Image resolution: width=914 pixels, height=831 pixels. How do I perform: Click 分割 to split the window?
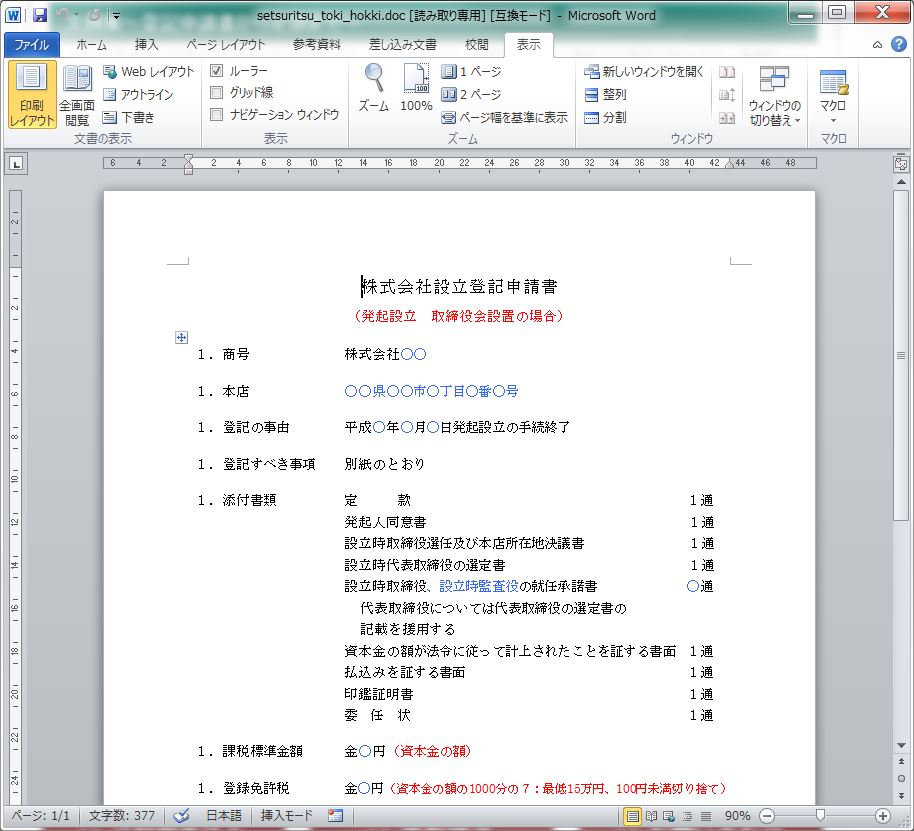[605, 117]
